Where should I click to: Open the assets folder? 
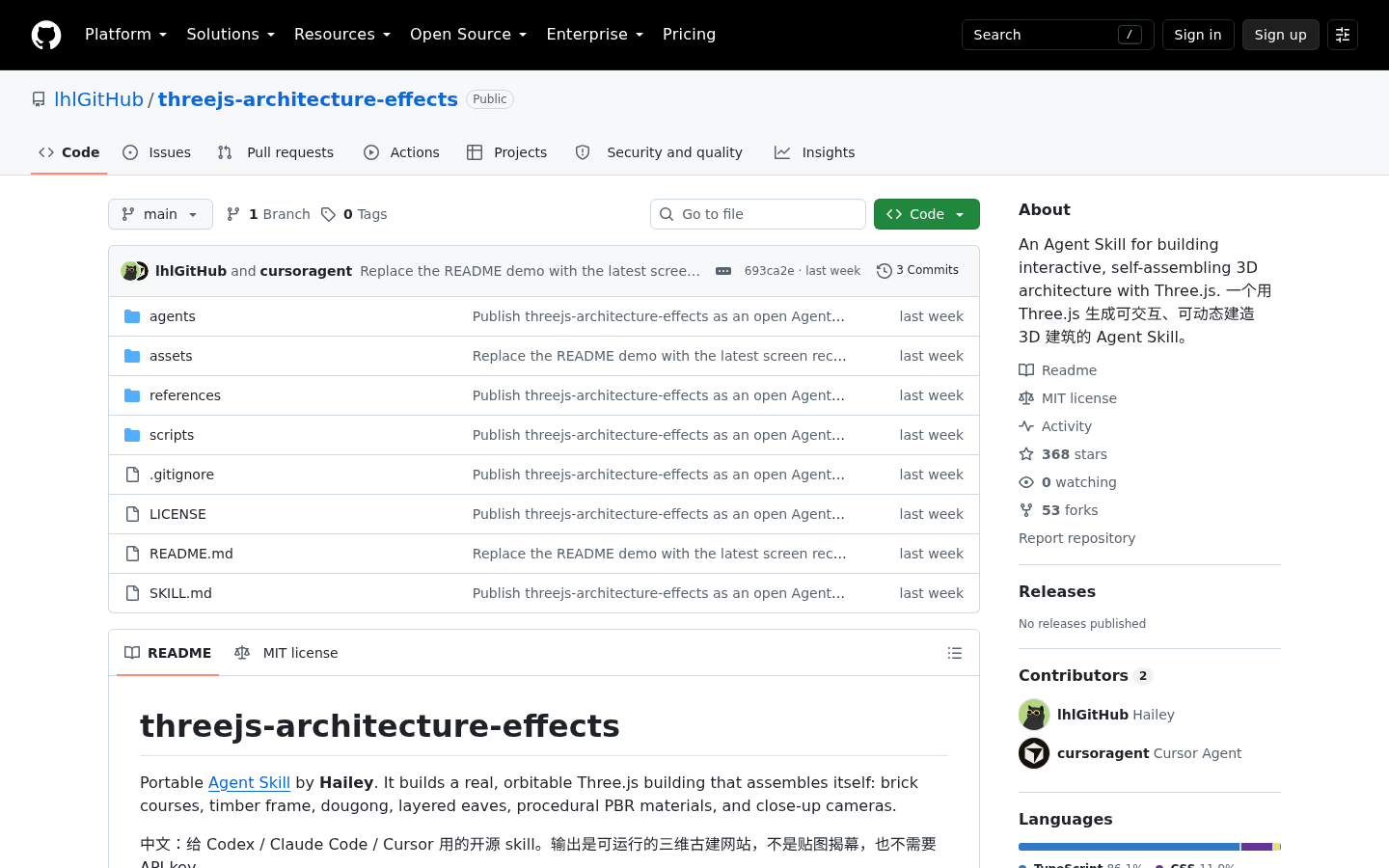click(171, 356)
